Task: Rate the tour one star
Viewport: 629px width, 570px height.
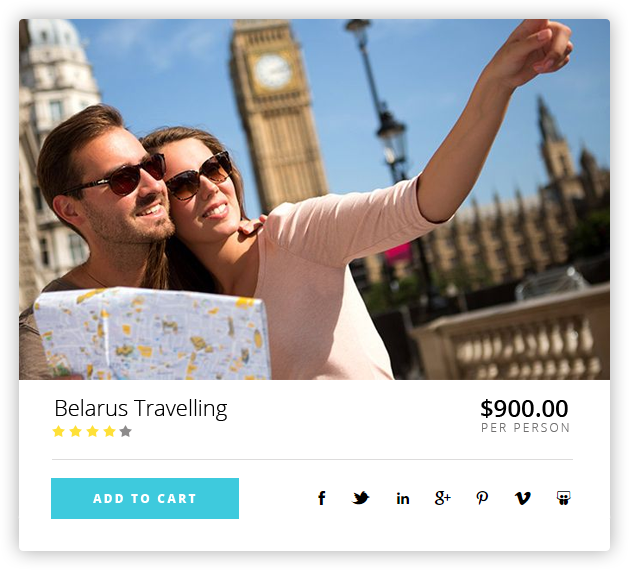Action: [x=59, y=431]
